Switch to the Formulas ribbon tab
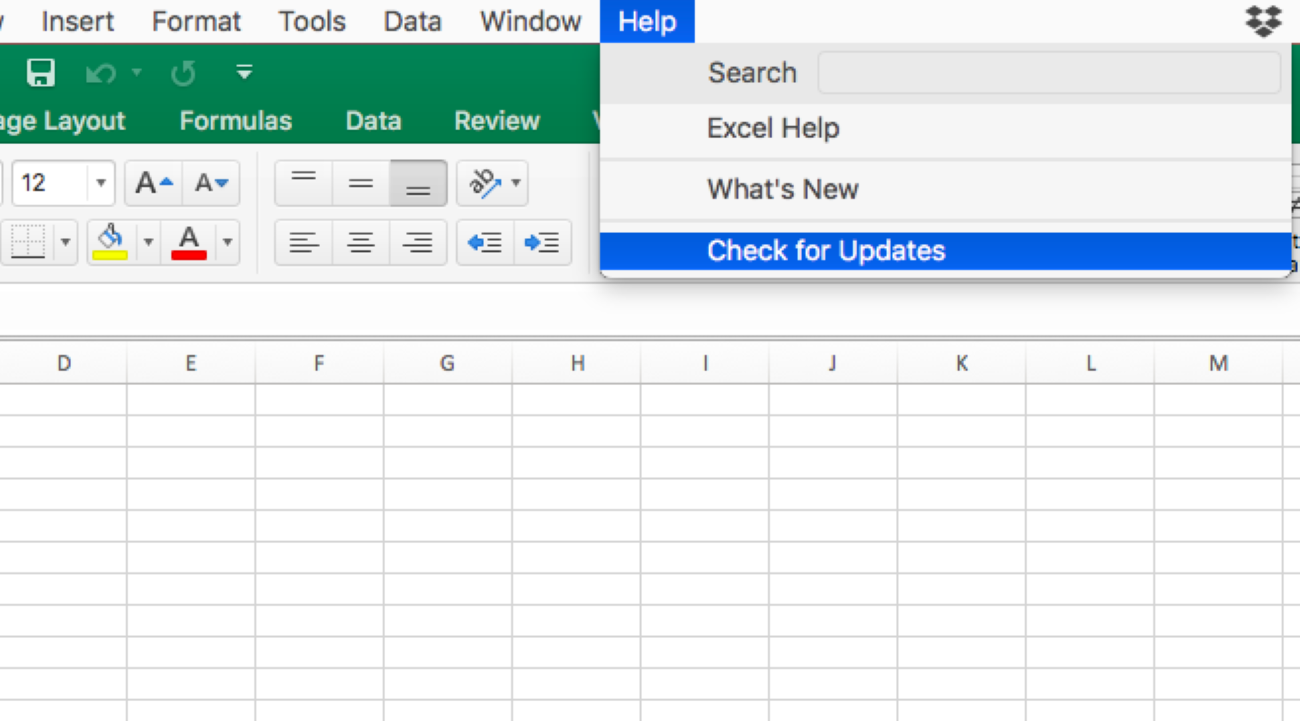The height and width of the screenshot is (721, 1300). (x=236, y=120)
